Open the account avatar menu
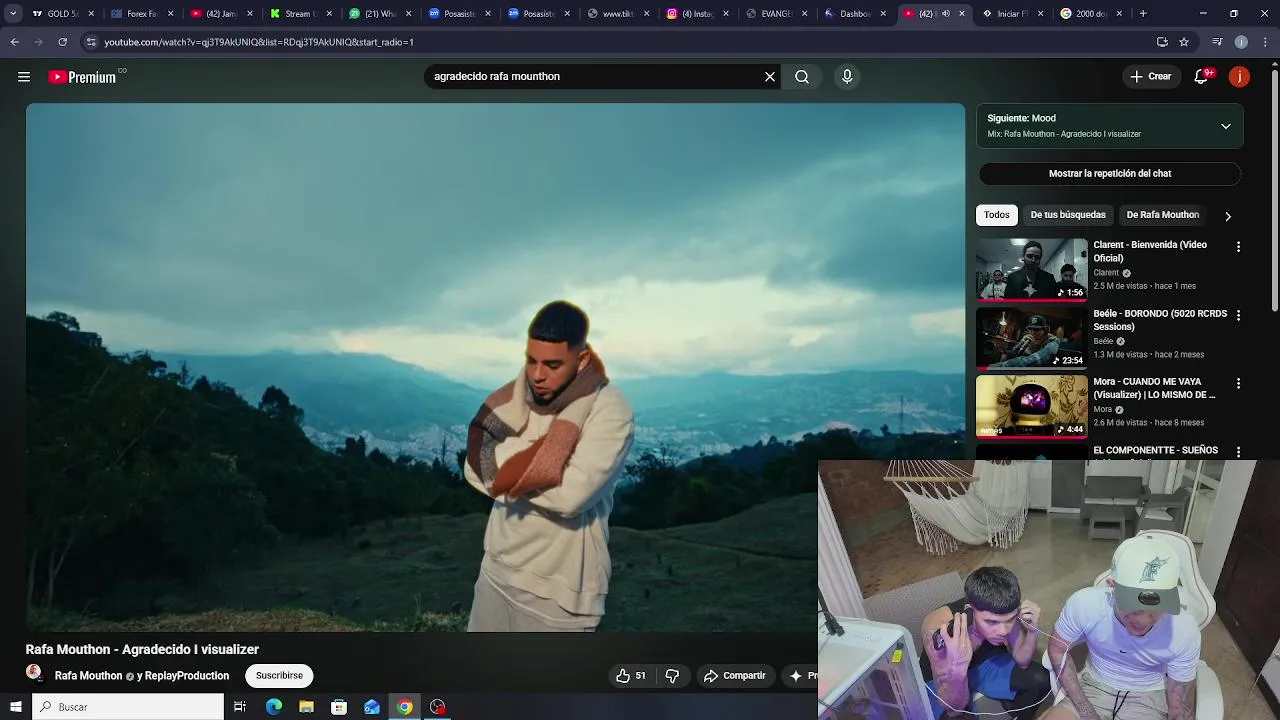The height and width of the screenshot is (720, 1280). tap(1239, 77)
